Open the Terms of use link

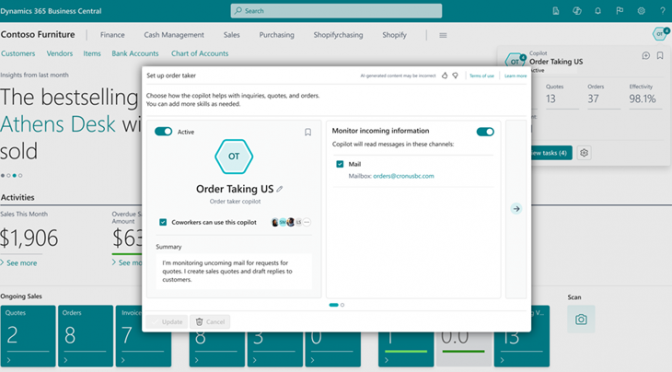tap(482, 76)
